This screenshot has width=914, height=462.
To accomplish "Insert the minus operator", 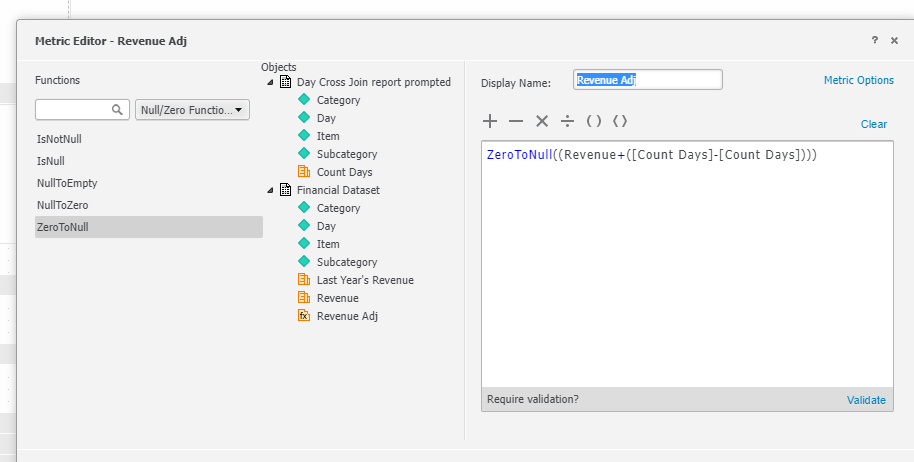I will (x=516, y=121).
